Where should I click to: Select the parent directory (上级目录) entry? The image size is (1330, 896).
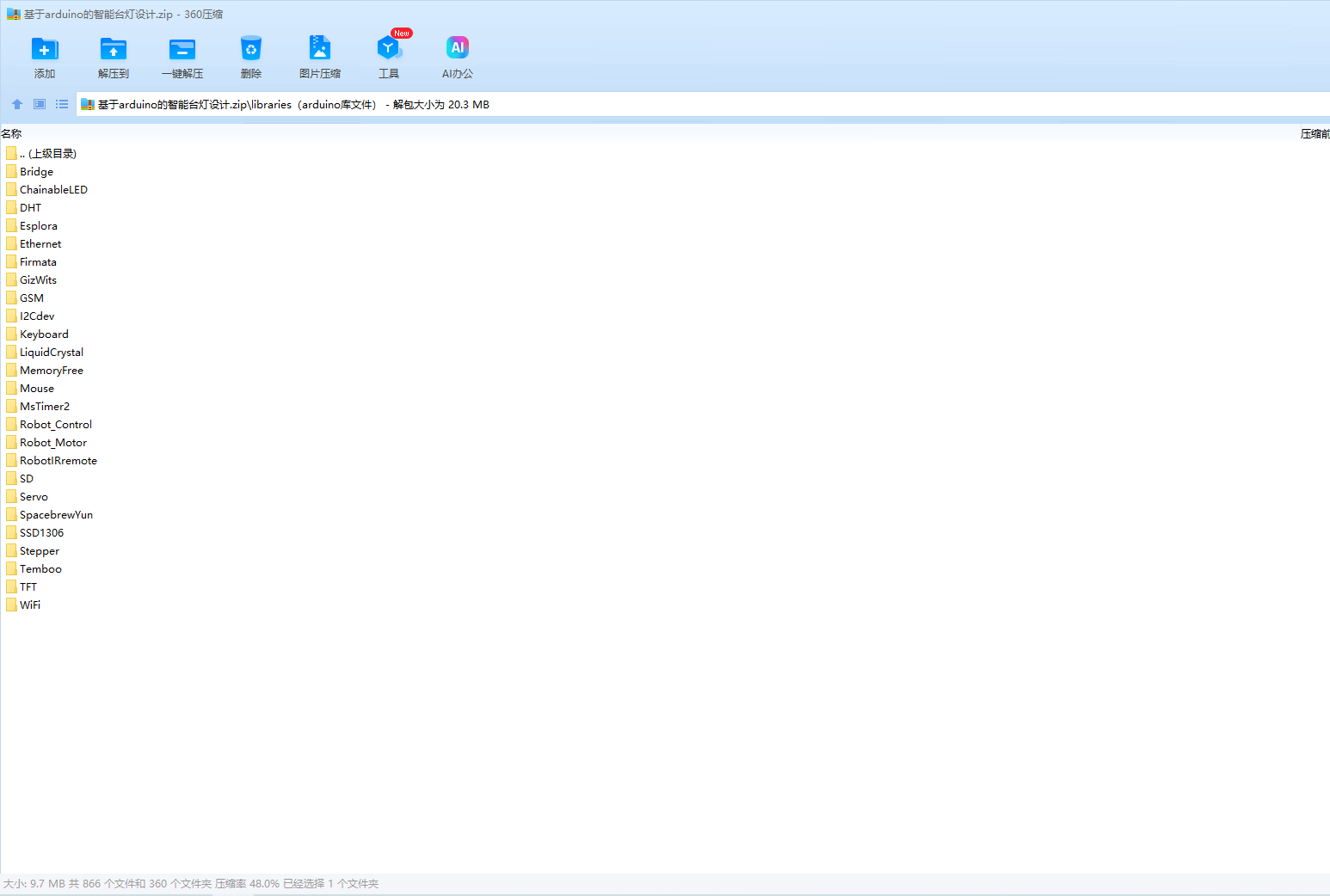[47, 154]
